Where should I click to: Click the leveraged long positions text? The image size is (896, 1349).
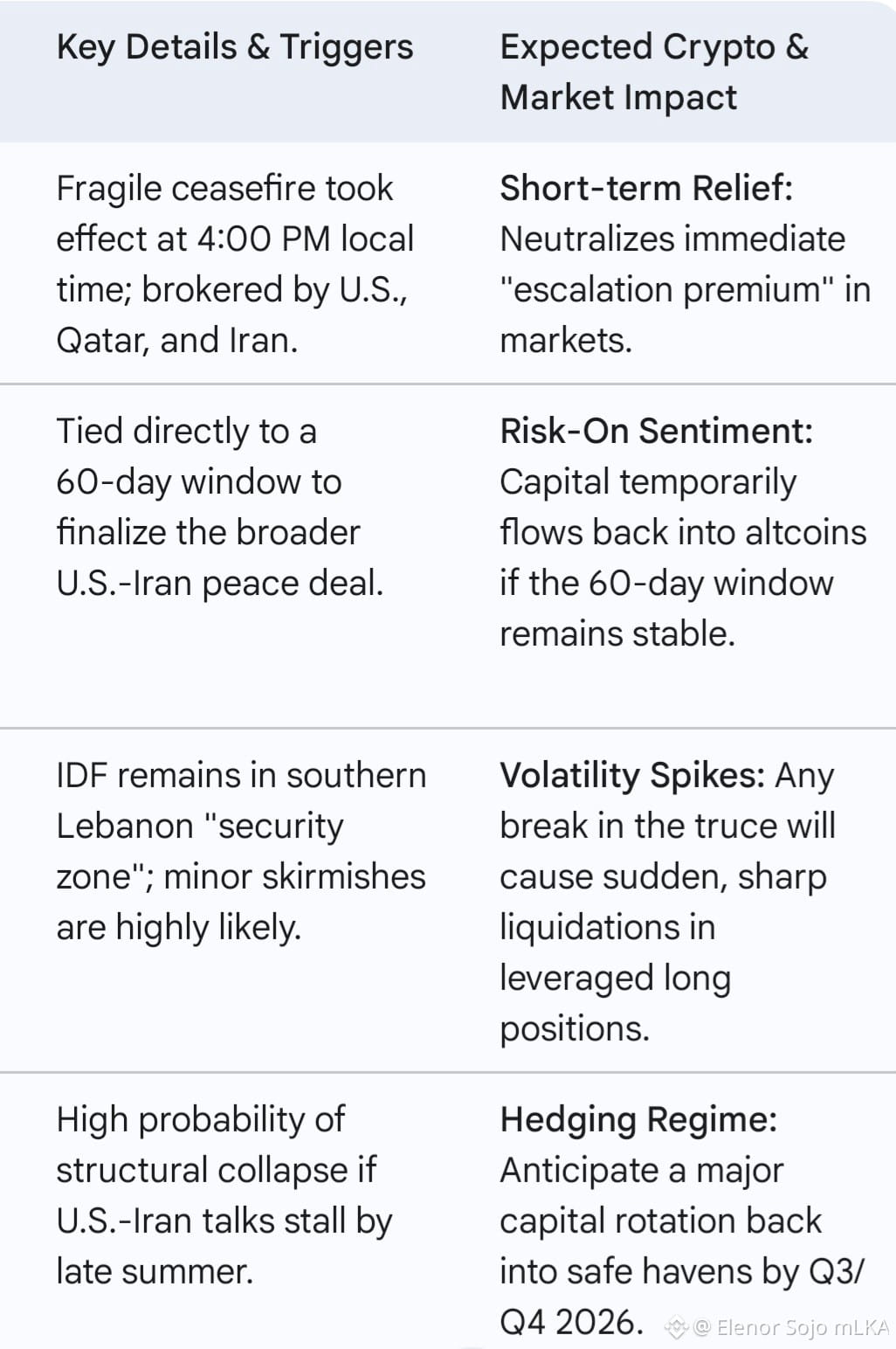click(x=616, y=1003)
